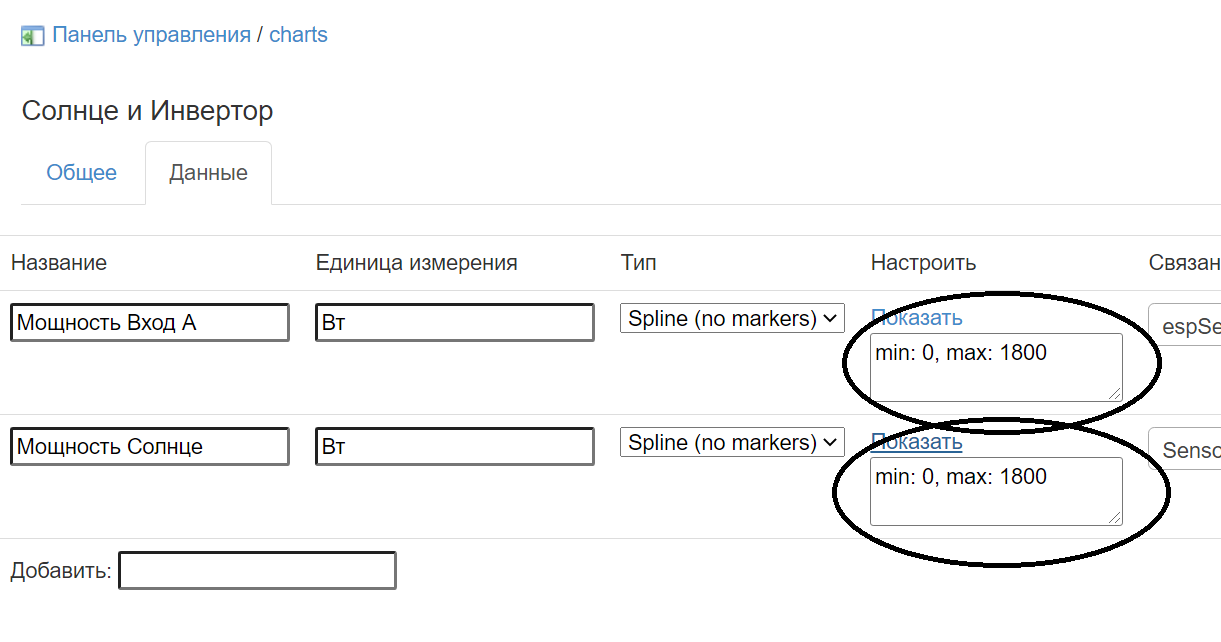This screenshot has width=1221, height=642.
Task: Click the Sensor linked object field
Action: (x=1190, y=449)
